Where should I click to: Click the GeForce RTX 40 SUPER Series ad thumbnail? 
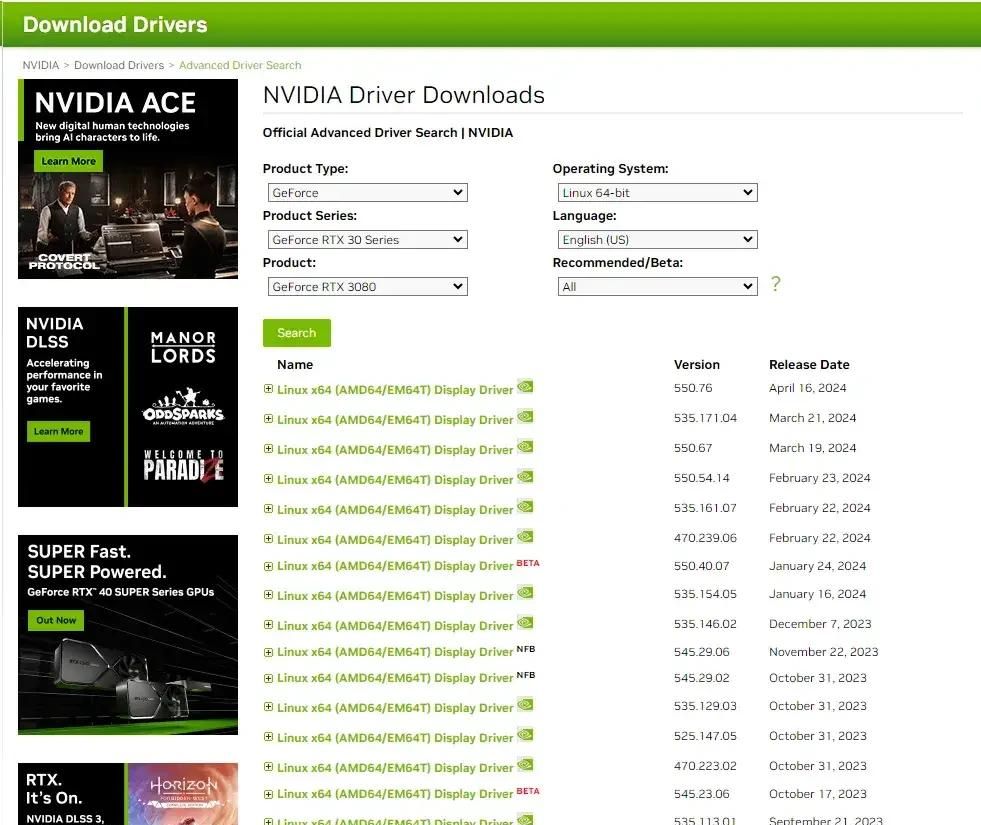coord(128,635)
